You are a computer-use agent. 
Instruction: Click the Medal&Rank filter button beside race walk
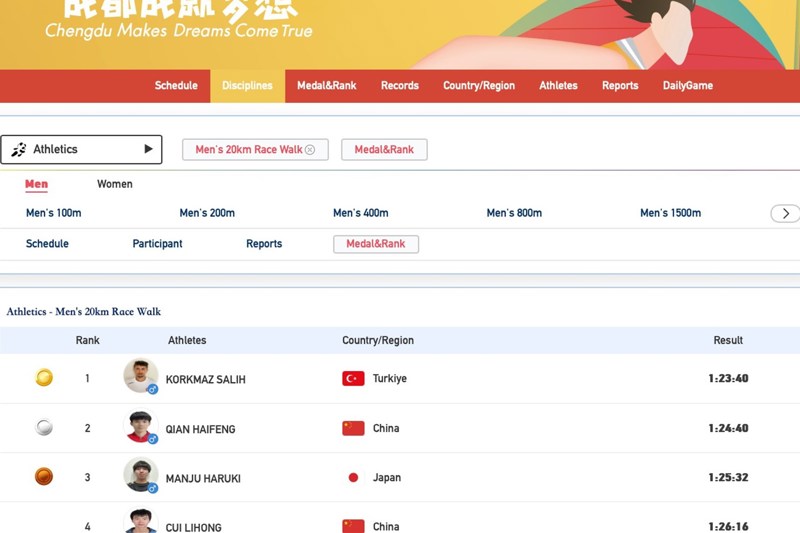click(384, 150)
